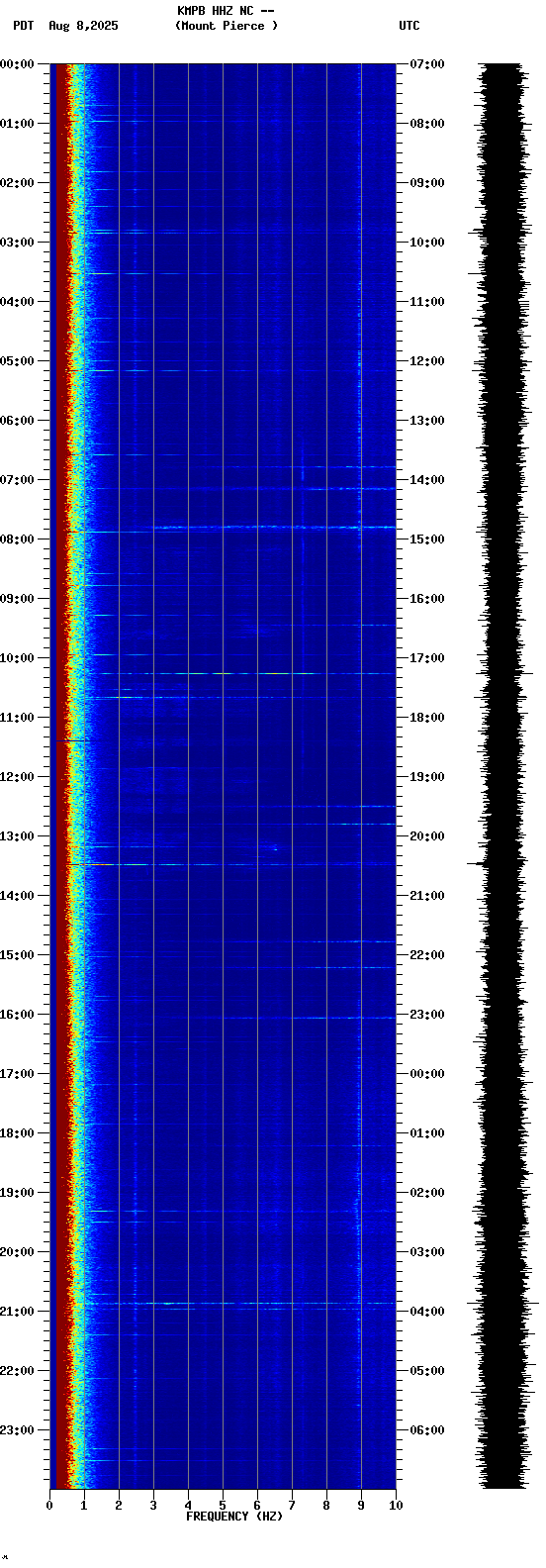546x1568 pixels.
Task: Click the 17:00 UTC label on right axis
Action: point(427,658)
